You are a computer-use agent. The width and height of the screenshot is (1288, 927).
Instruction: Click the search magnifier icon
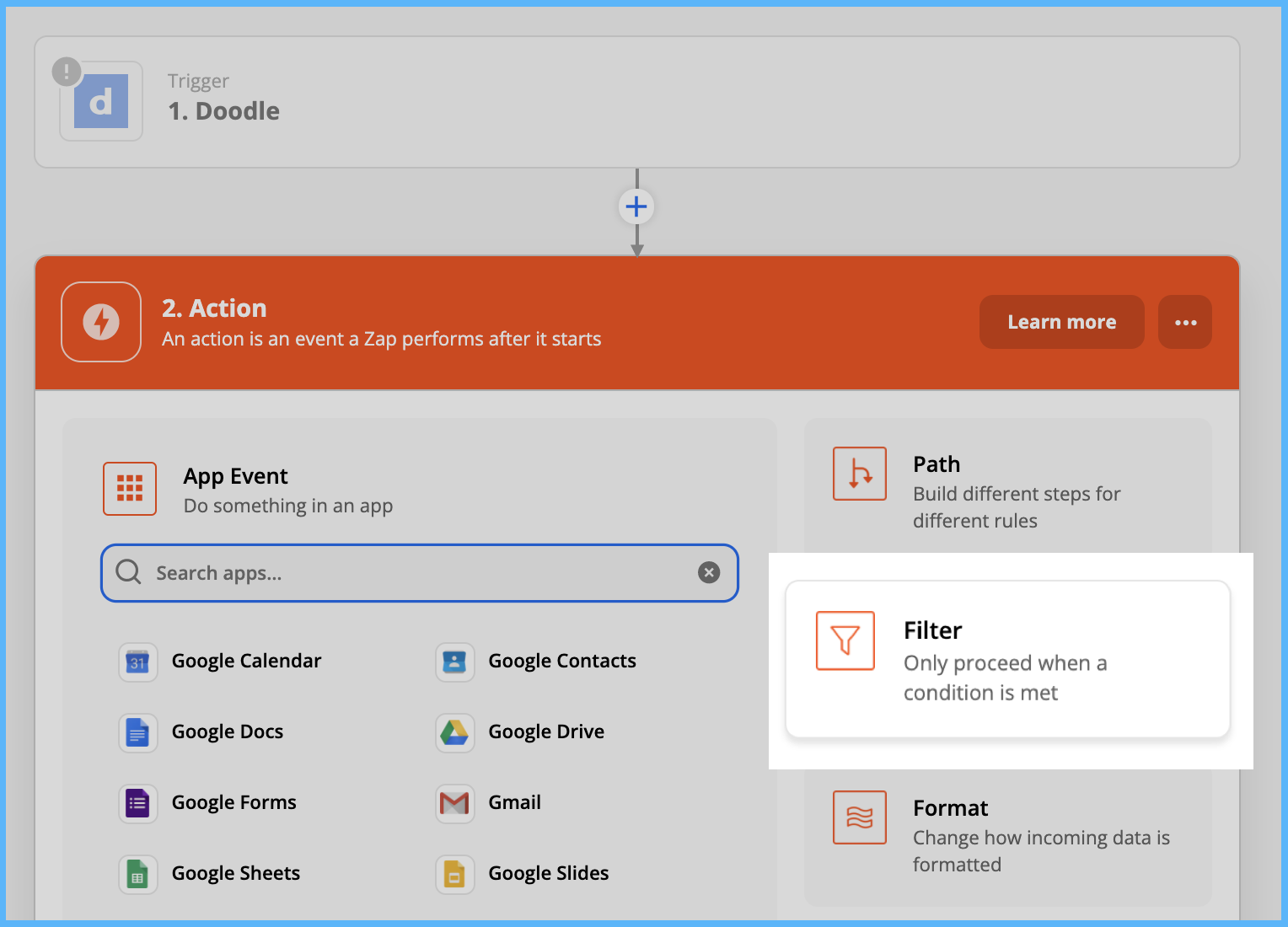(128, 572)
